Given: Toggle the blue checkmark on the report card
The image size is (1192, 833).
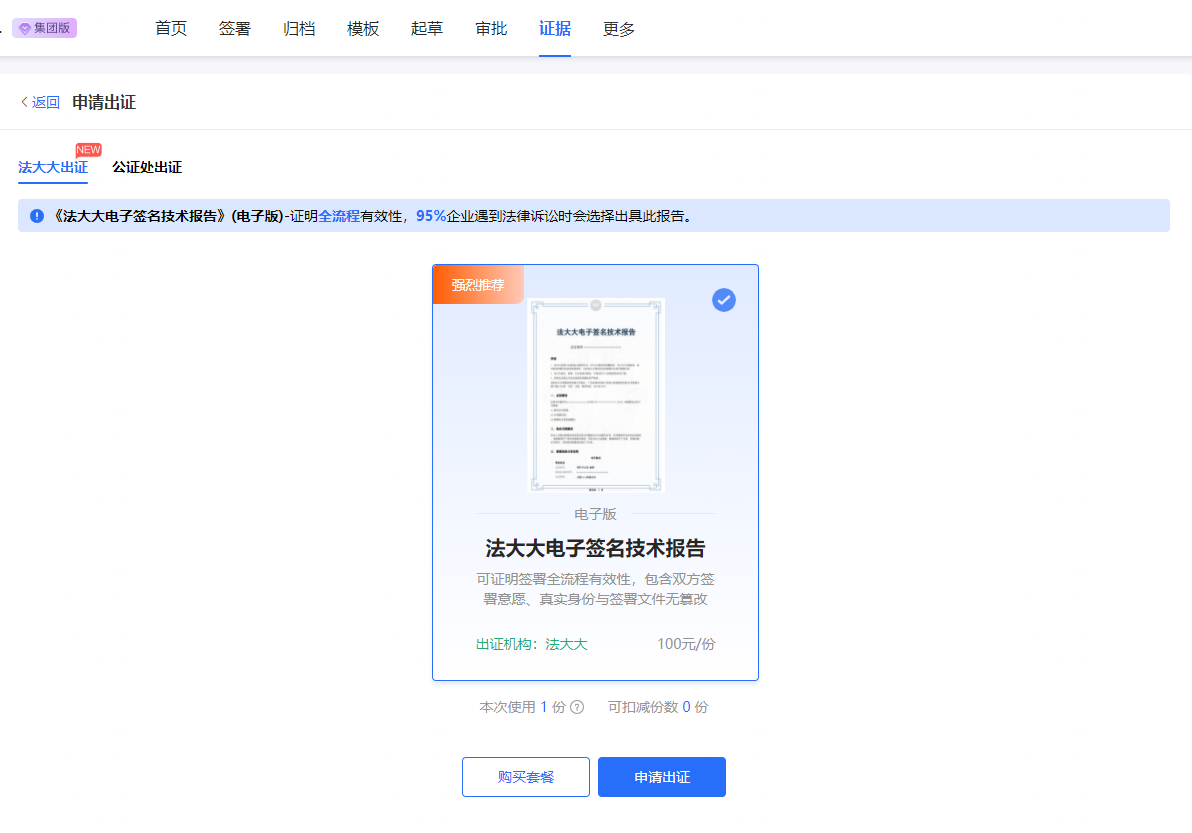Looking at the screenshot, I should pyautogui.click(x=724, y=300).
